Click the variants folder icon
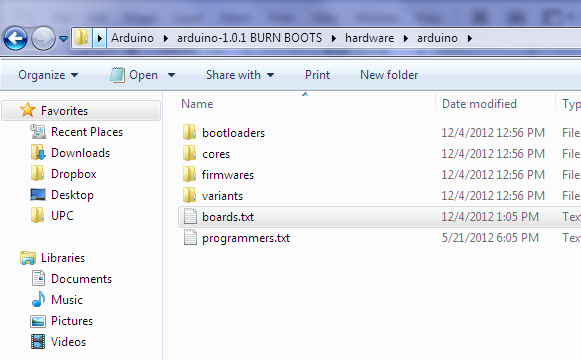 click(x=189, y=195)
